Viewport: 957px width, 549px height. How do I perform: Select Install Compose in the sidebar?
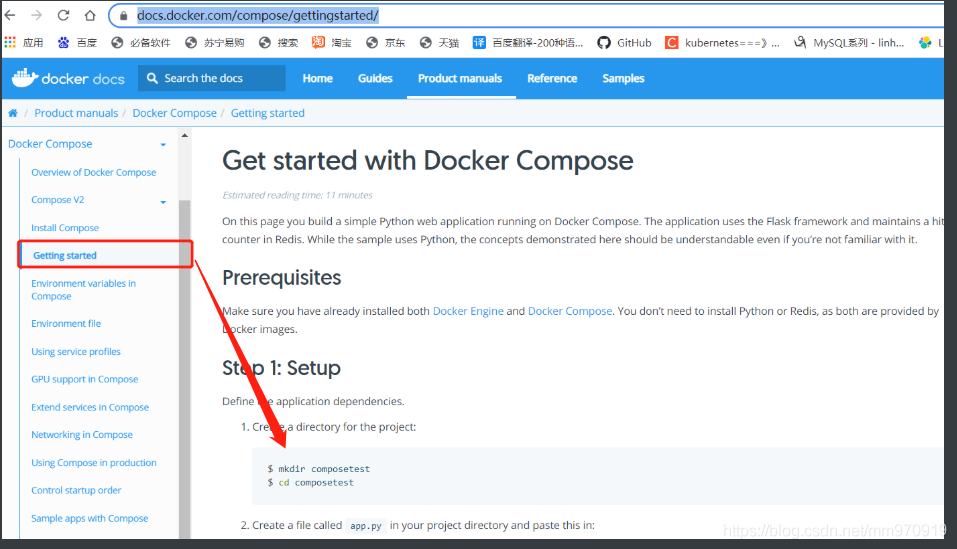pyautogui.click(x=65, y=228)
